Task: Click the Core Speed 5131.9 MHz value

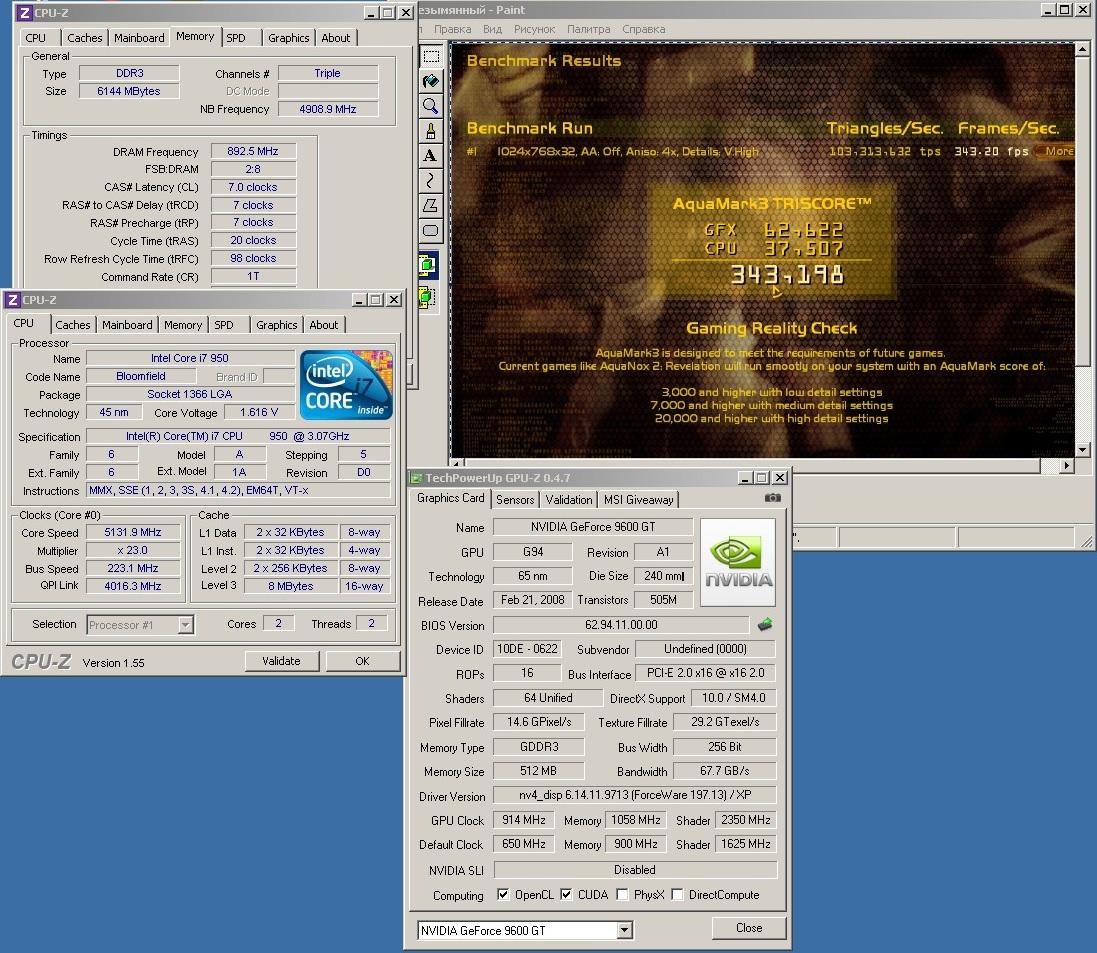Action: coord(132,532)
